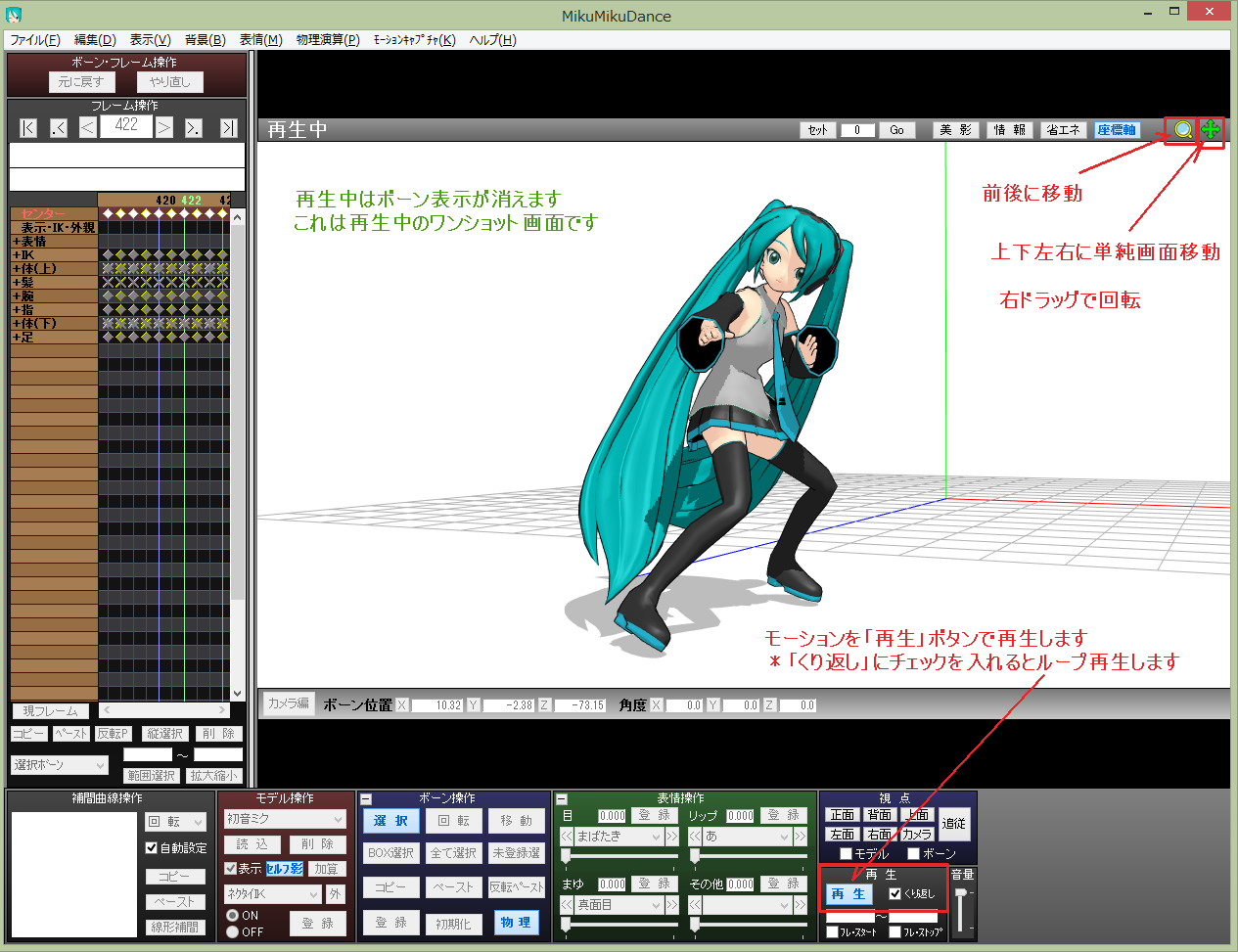Select the IK OFF radio button
This screenshot has height=952, width=1238.
point(233,931)
